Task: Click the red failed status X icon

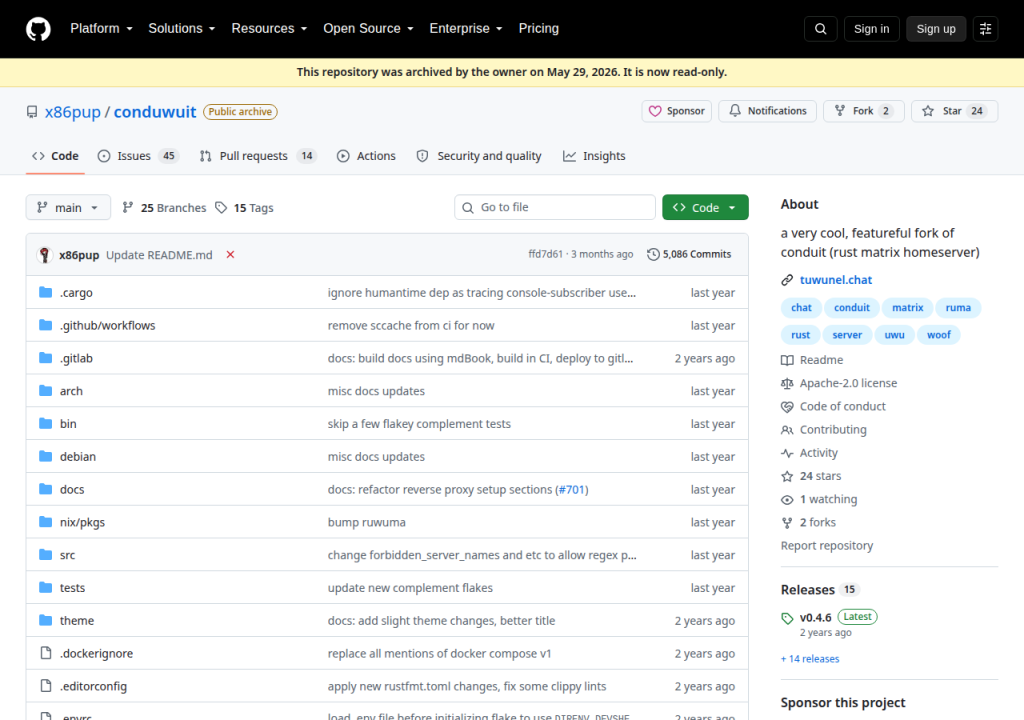Action: pos(230,255)
